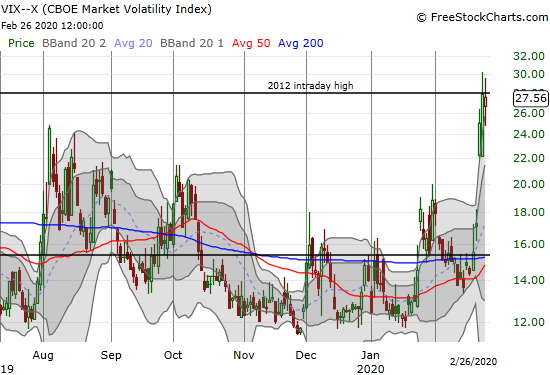Click the Feb 26 2020 12:00:00 timestamp
The width and height of the screenshot is (550, 375).
pos(52,26)
